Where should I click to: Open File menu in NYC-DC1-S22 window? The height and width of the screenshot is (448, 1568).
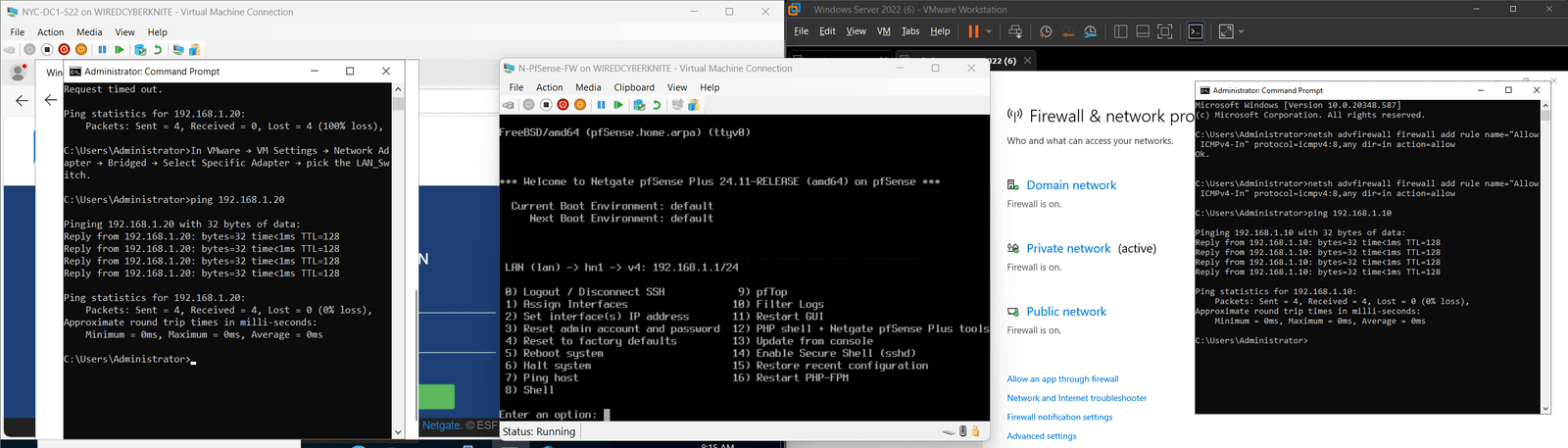(18, 32)
